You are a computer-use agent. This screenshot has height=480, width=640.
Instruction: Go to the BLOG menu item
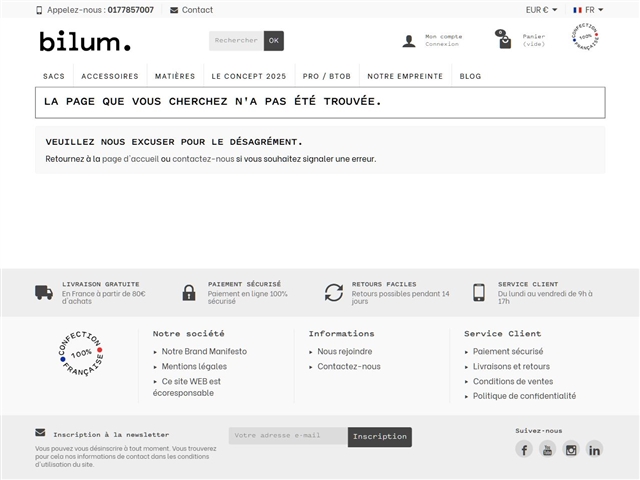click(x=471, y=76)
